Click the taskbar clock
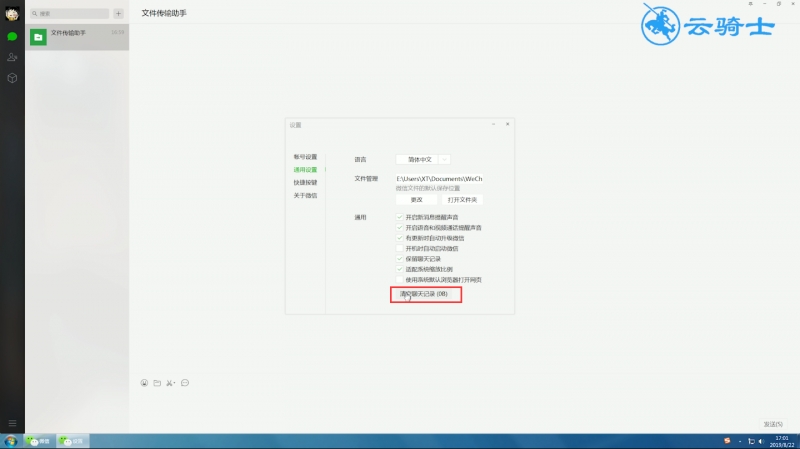The width and height of the screenshot is (800, 449). point(782,442)
